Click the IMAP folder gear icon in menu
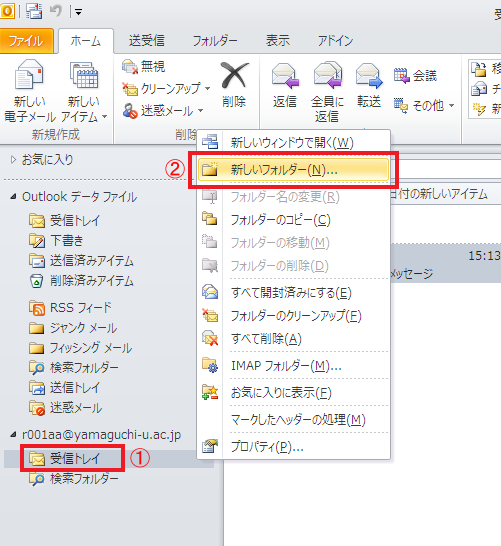Viewport: 501px width, 546px height. (x=210, y=365)
